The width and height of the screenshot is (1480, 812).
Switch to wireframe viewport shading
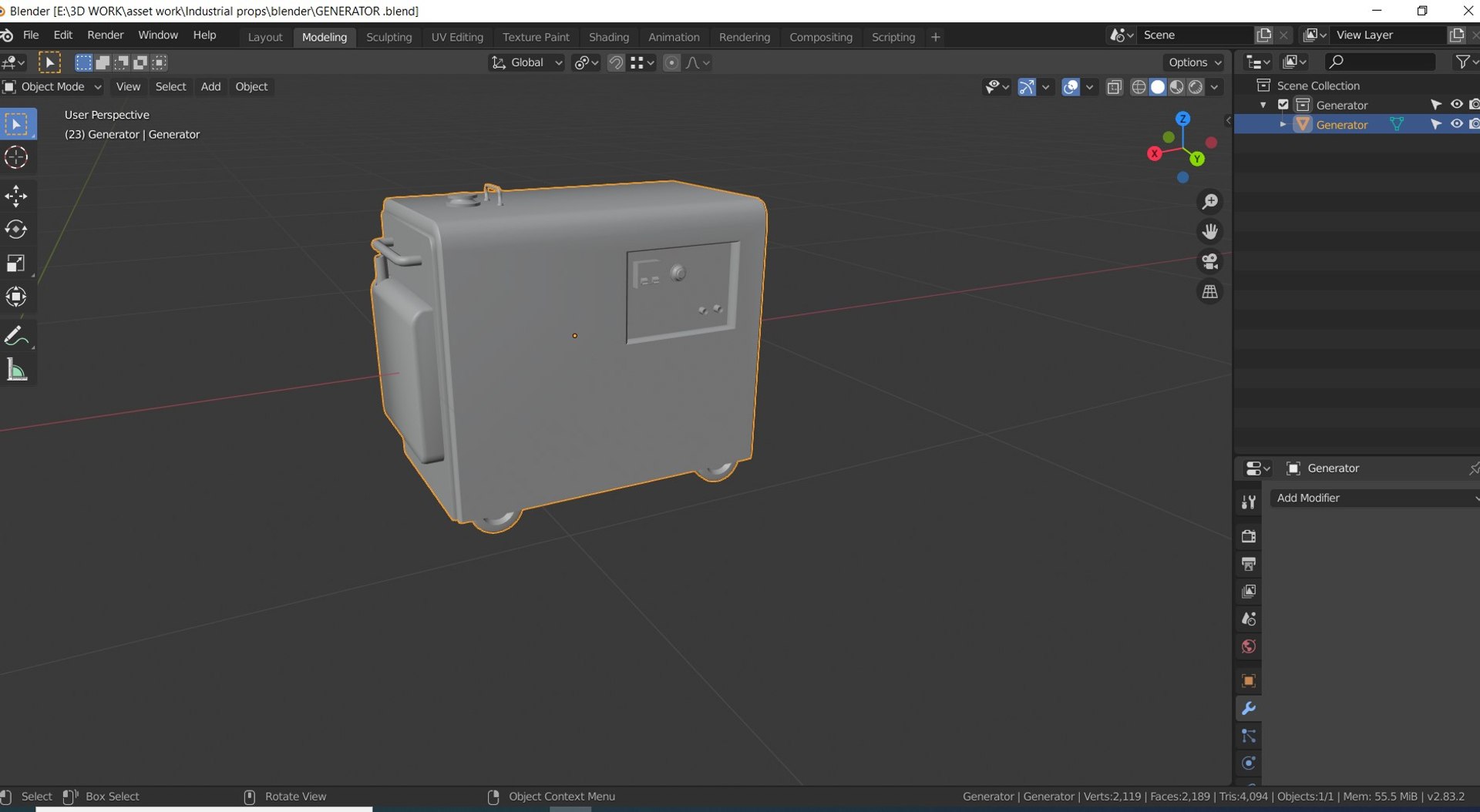pos(1139,87)
